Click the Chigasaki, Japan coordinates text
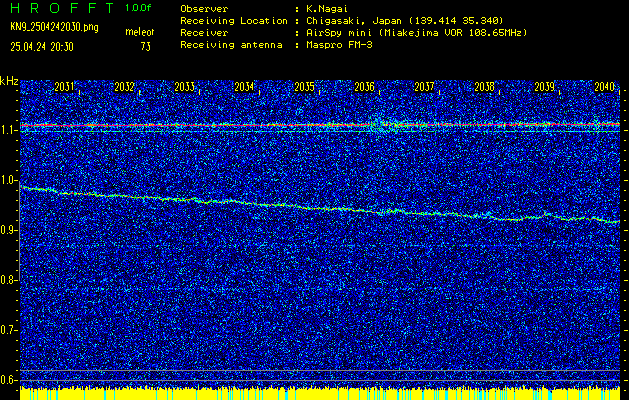 click(x=404, y=21)
